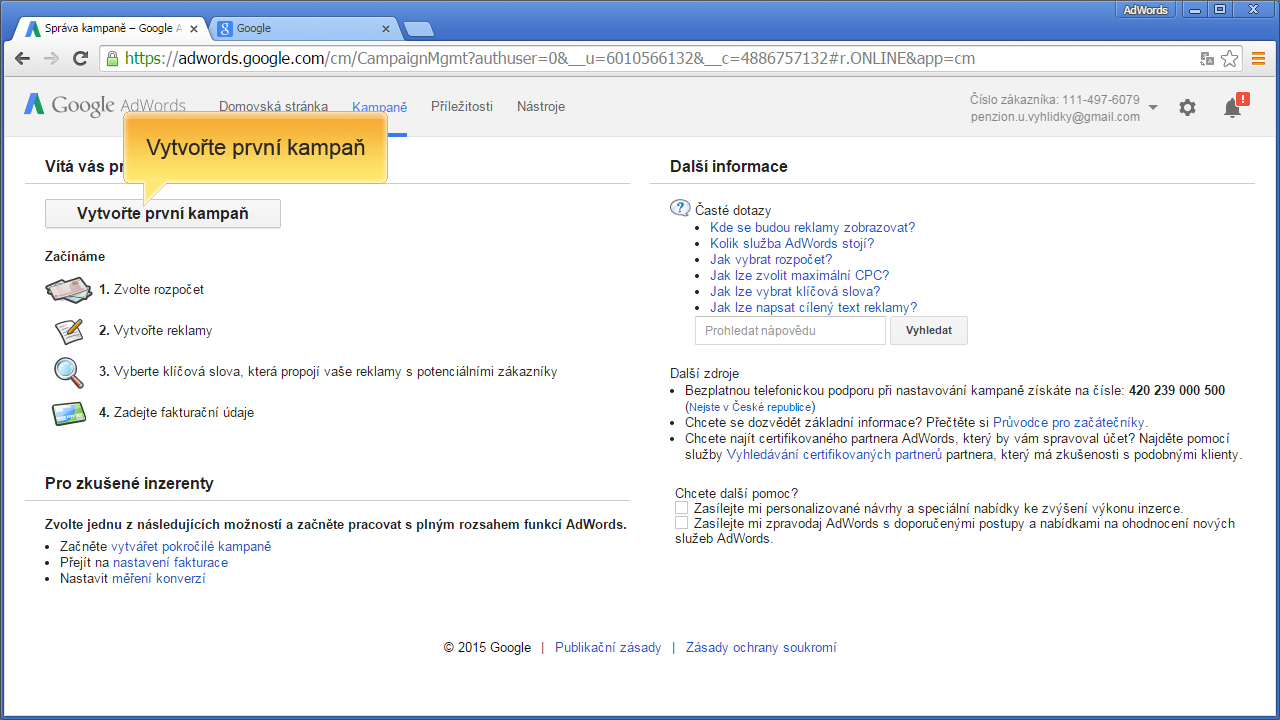Open link Jak lze napsat cílený text reklamy?
Screen dimensions: 1280x720
pos(813,307)
